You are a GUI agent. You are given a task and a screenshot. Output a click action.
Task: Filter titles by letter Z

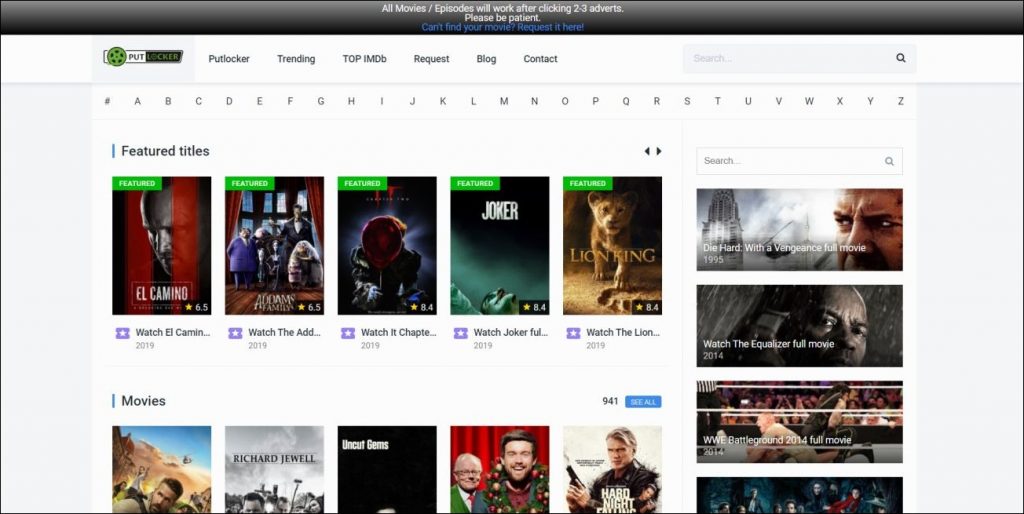901,101
